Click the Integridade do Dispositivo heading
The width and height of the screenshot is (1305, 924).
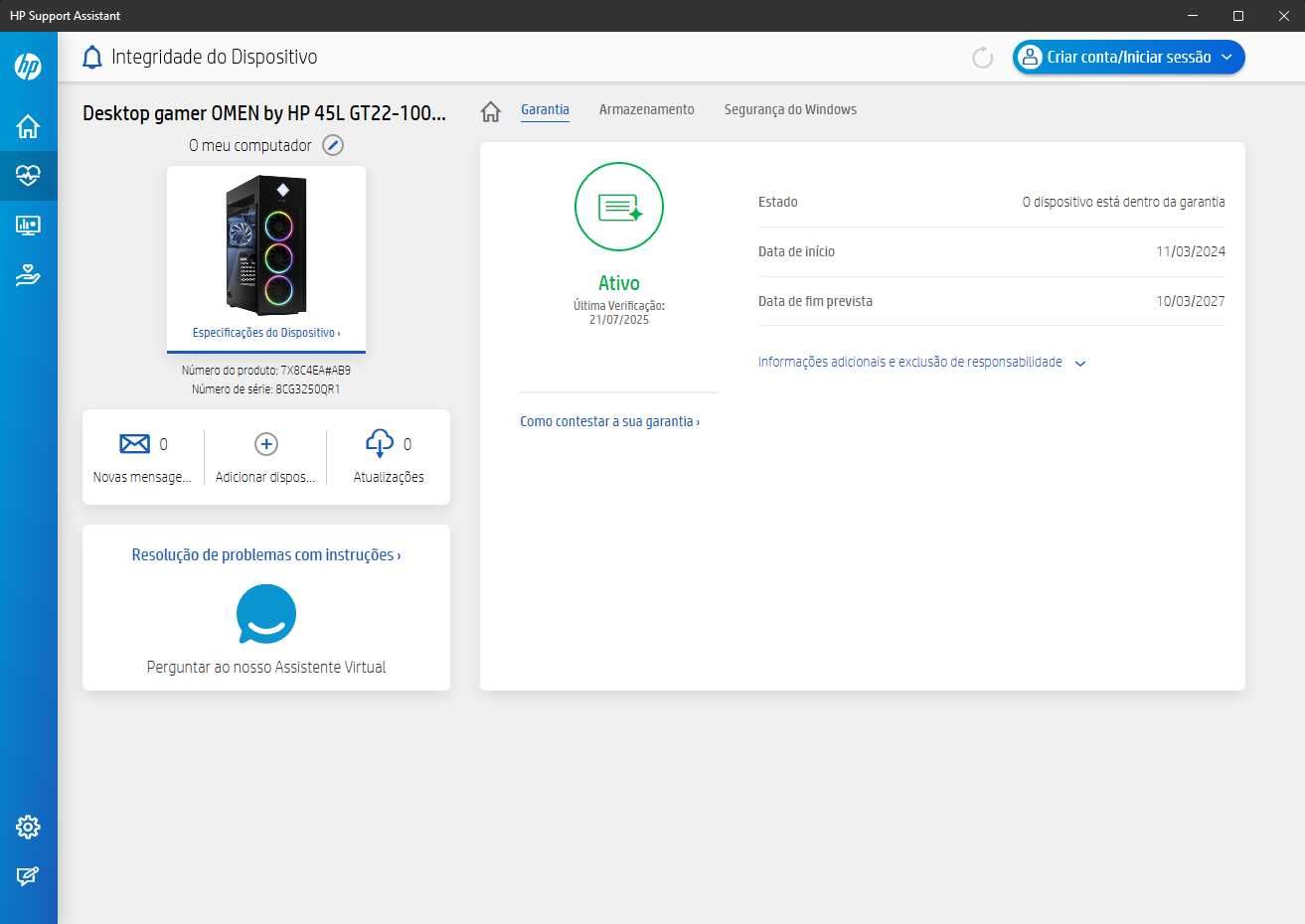[x=214, y=57]
